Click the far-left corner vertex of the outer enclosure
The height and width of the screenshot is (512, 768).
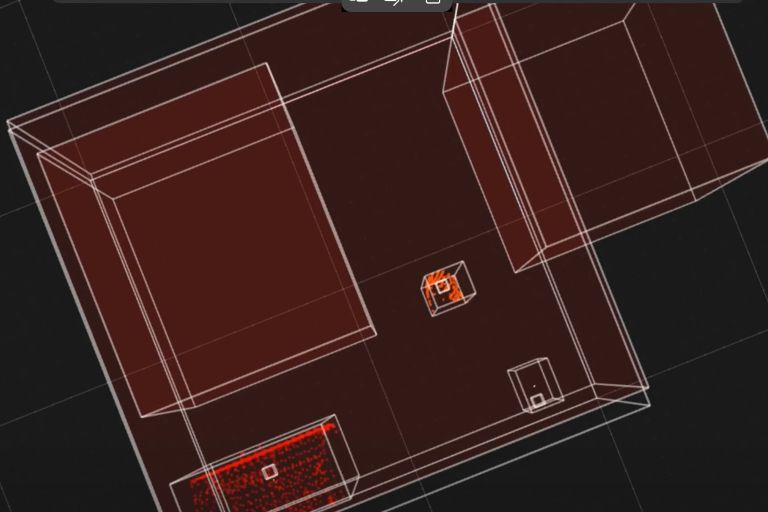(7, 122)
